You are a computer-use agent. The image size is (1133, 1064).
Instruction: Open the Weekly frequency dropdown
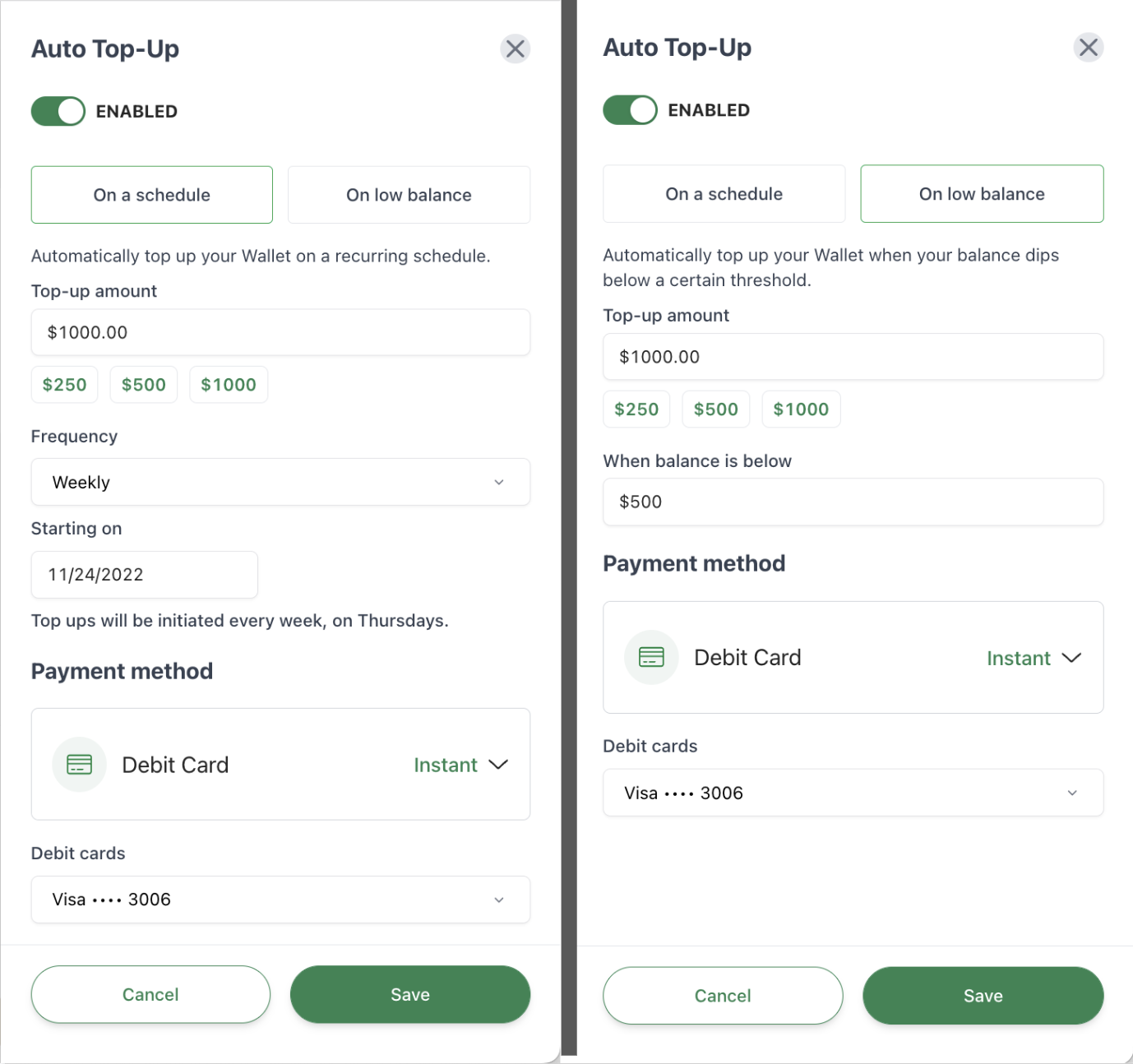280,483
